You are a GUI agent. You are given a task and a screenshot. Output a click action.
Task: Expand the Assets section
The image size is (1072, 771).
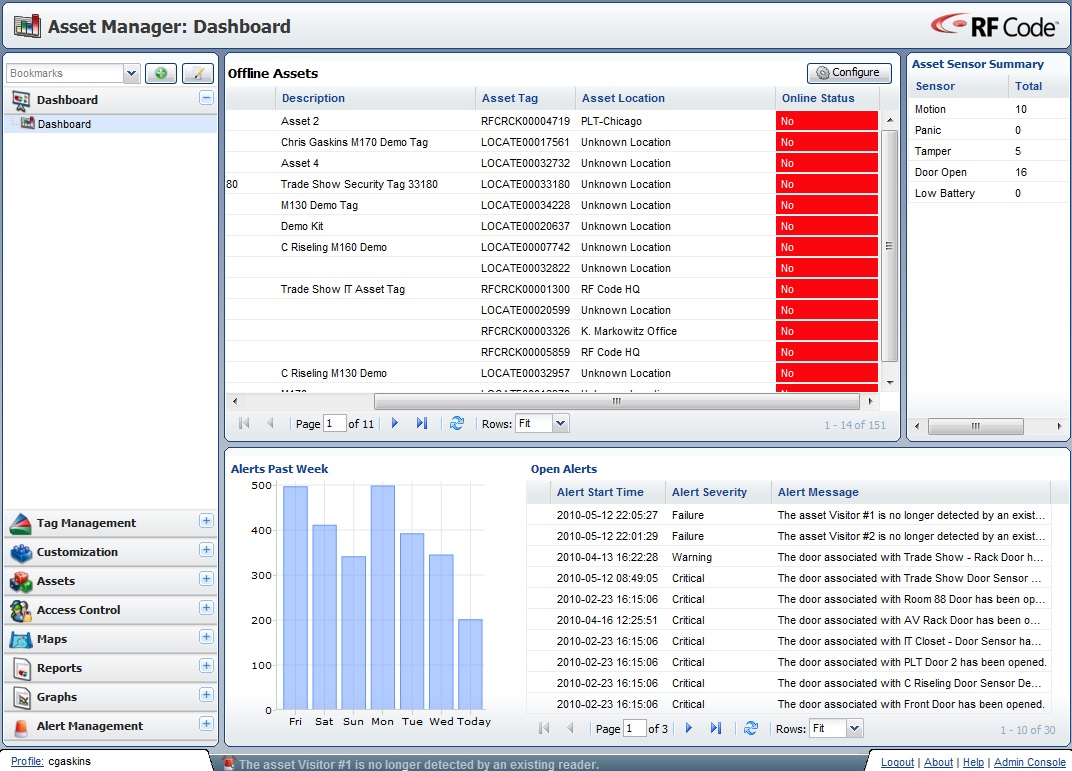(x=206, y=579)
